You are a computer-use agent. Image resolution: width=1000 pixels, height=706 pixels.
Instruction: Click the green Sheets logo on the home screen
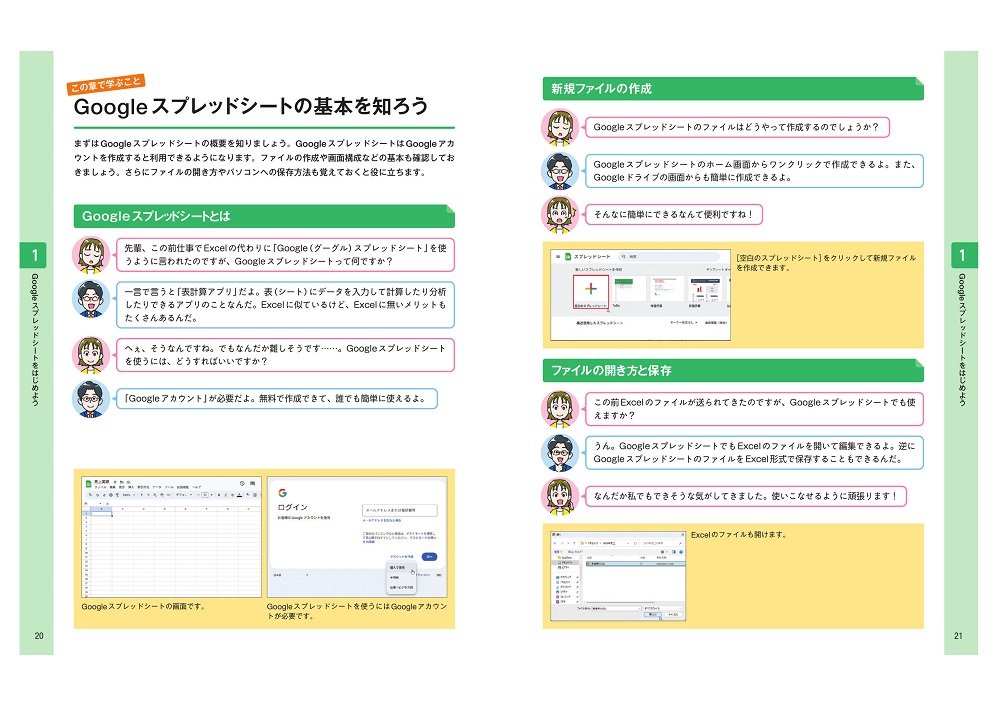[x=566, y=257]
